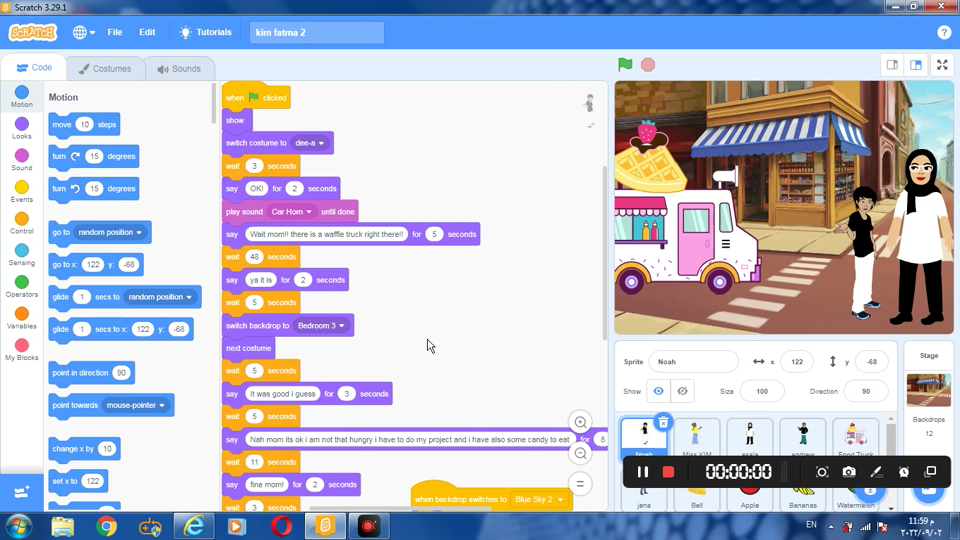Open the File menu

pos(114,32)
